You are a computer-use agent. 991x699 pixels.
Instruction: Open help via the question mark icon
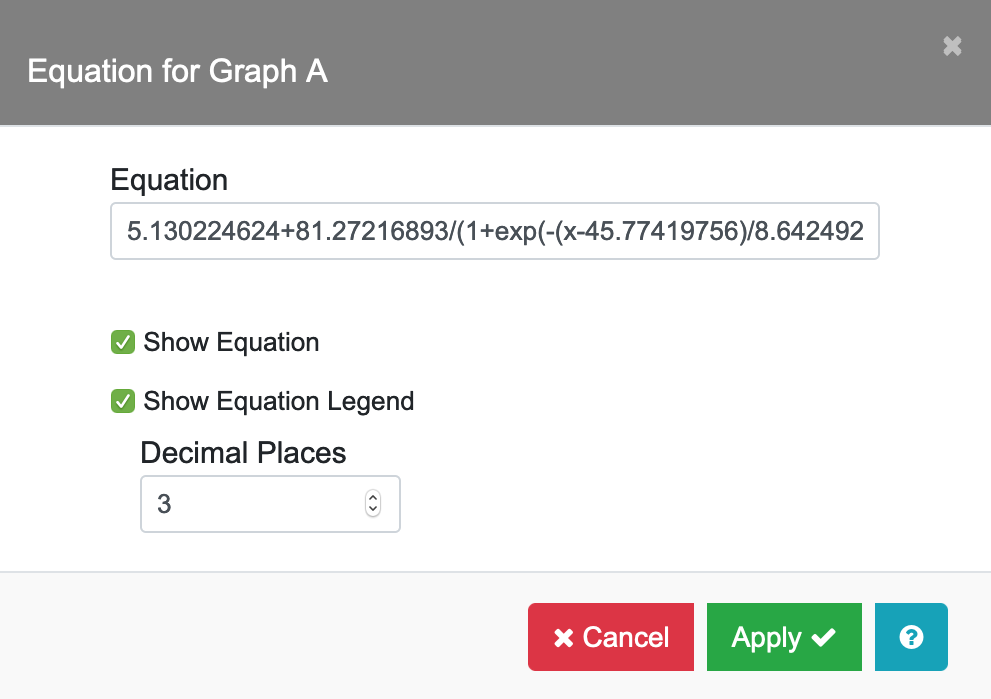click(910, 637)
